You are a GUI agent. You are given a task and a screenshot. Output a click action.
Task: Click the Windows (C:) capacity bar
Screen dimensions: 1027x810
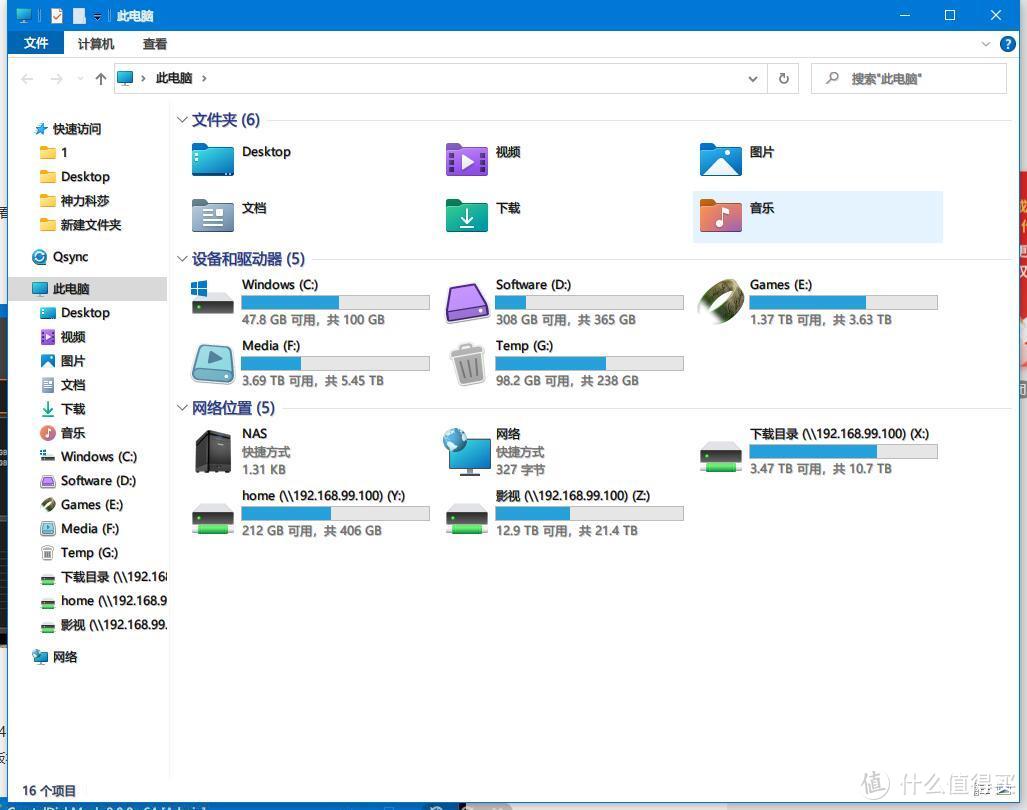(335, 303)
